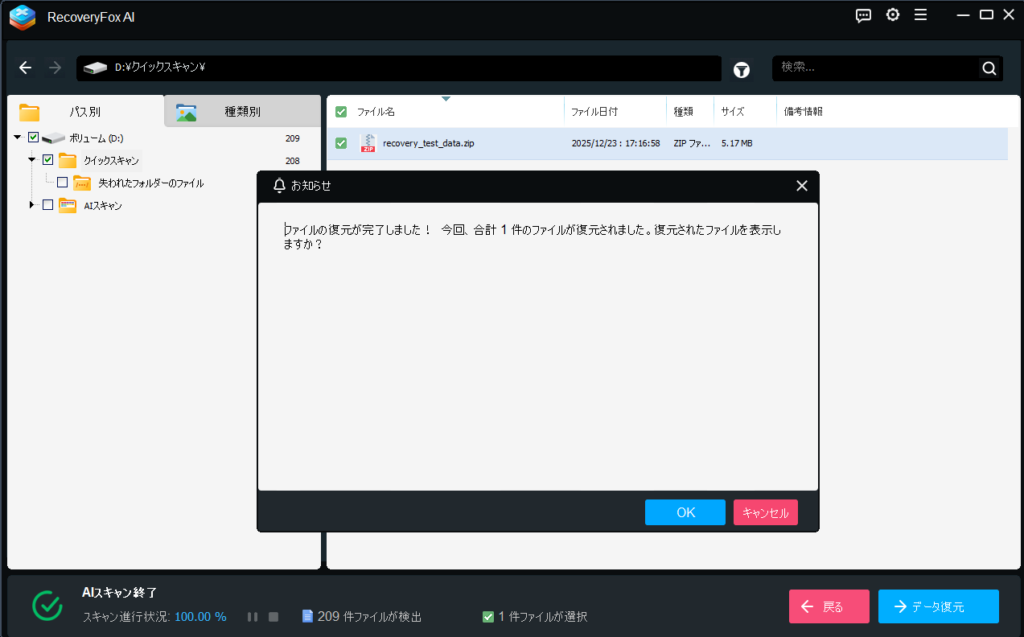Screen dimensions: 1024x637
Task: Collapse the ボリューム (D:) tree node
Action: click(18, 138)
